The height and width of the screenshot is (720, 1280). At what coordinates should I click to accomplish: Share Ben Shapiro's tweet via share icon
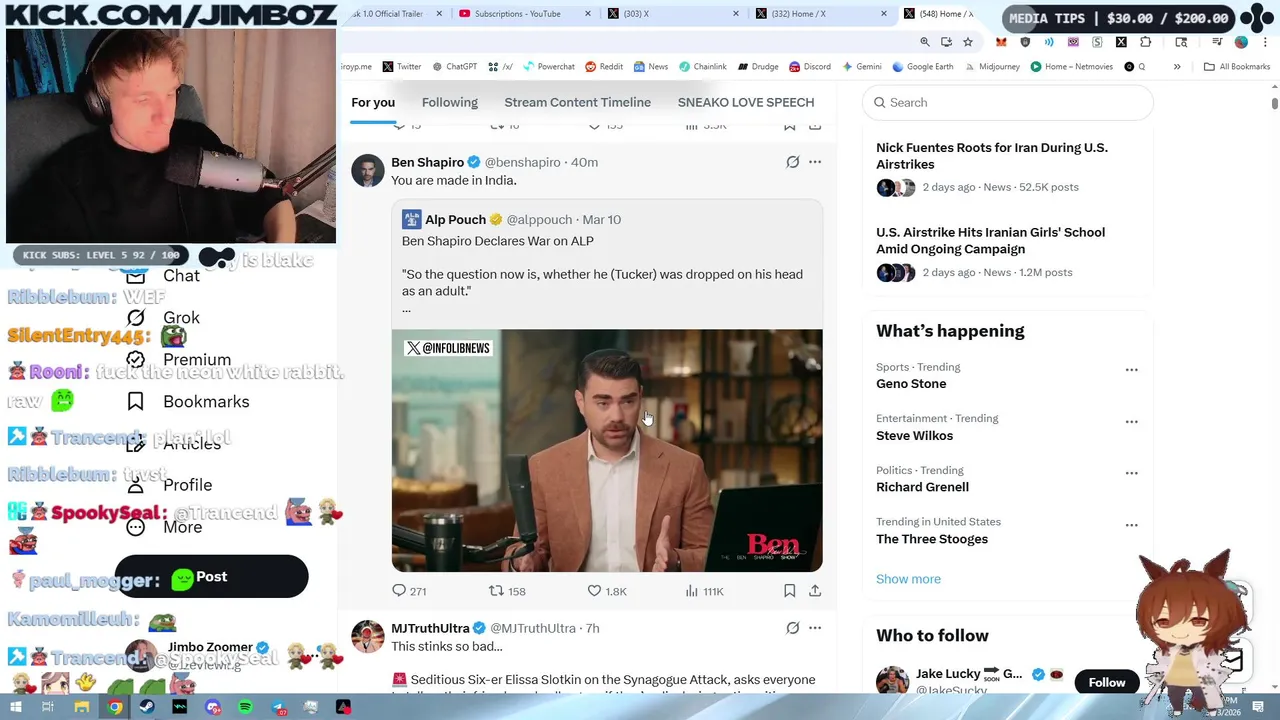point(815,591)
